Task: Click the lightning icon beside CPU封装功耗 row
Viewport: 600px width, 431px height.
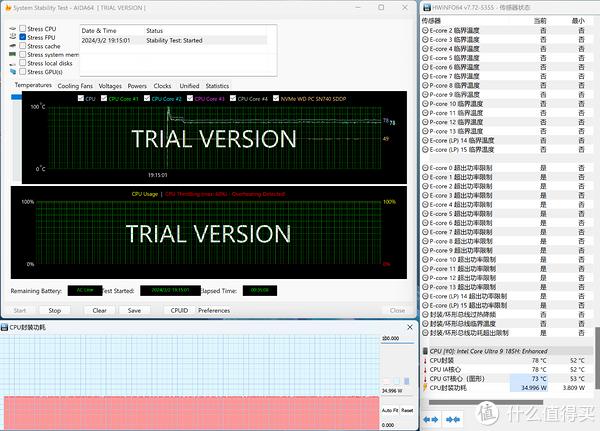Action: 425,388
